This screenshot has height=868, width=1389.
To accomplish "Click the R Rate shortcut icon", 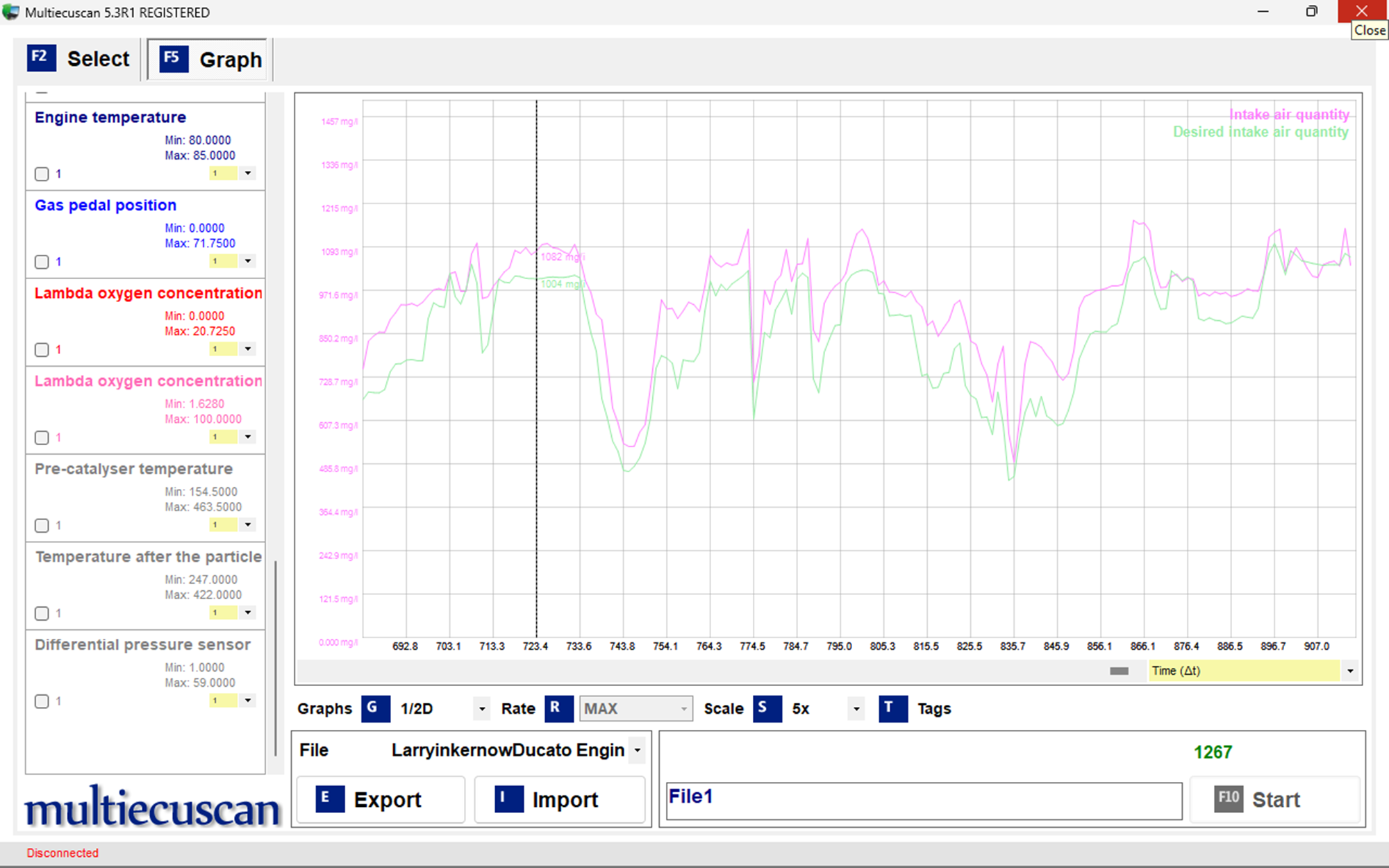I will click(558, 708).
